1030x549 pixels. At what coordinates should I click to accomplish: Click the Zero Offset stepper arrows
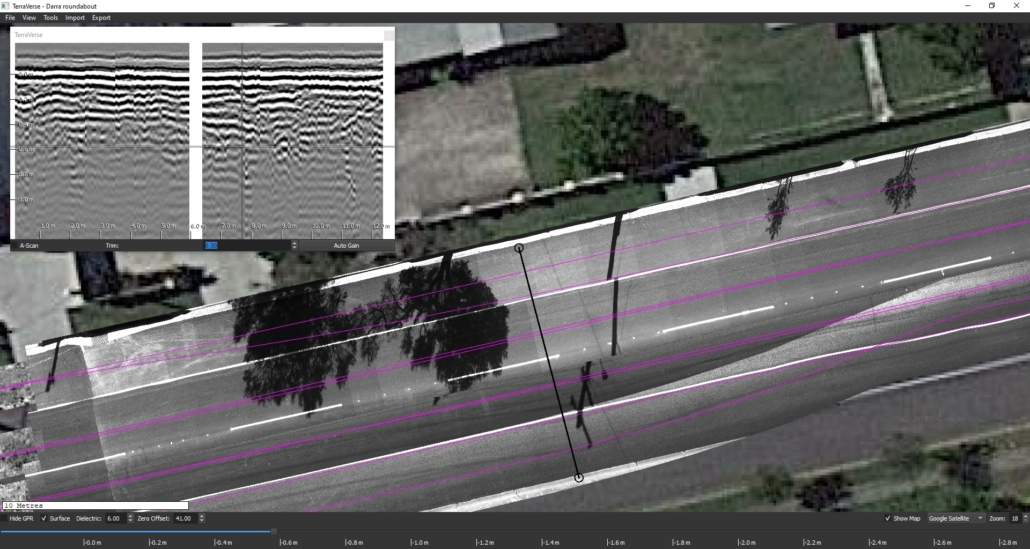pos(202,518)
